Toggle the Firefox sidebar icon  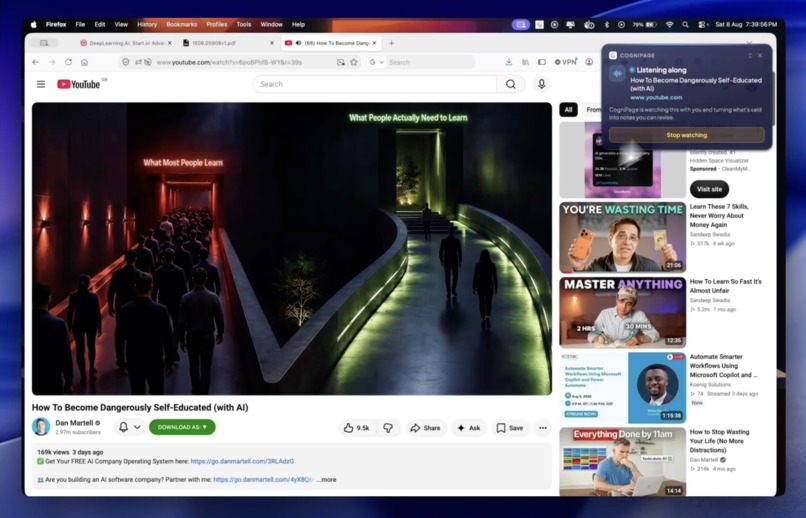tap(542, 62)
